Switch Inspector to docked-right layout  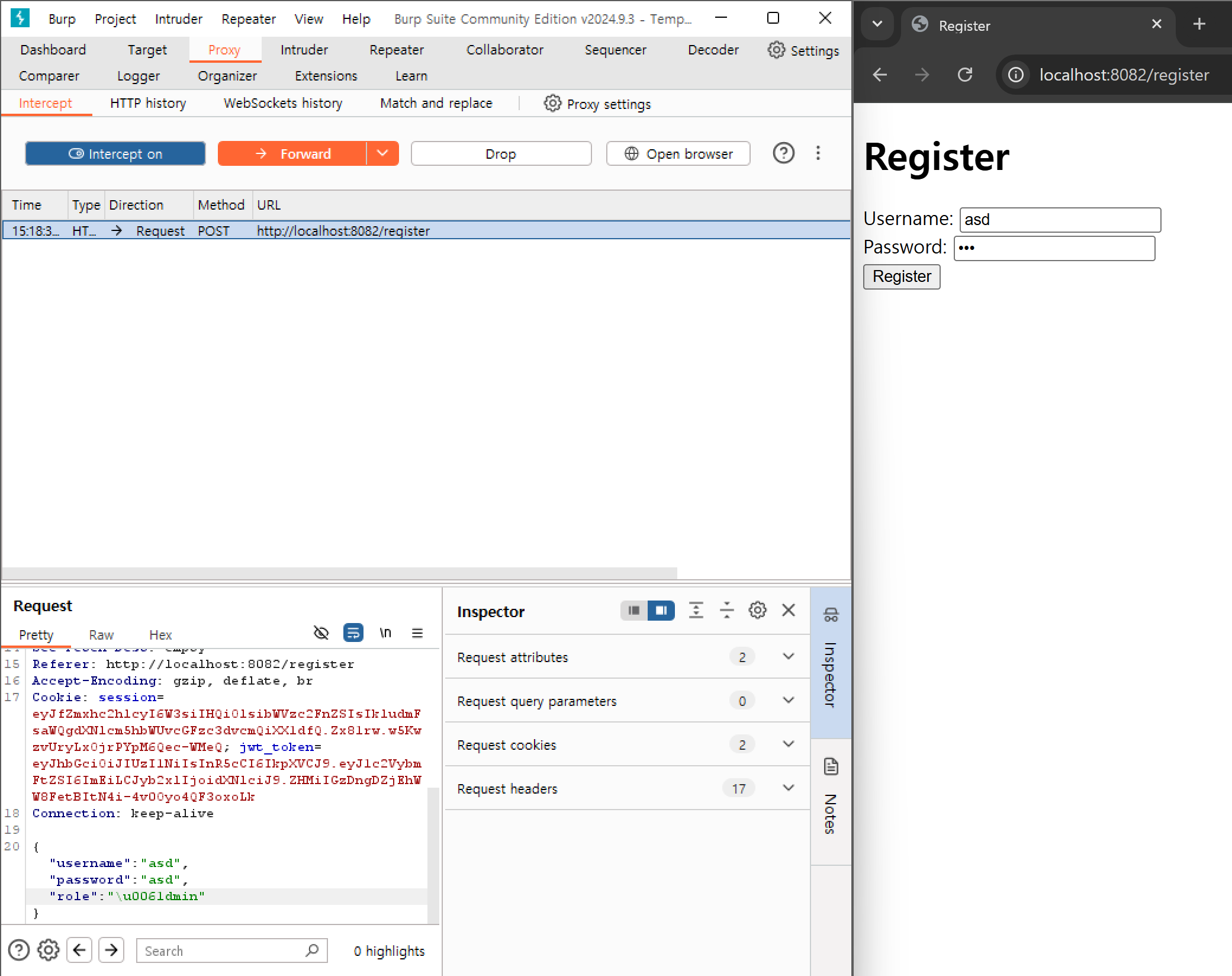tap(661, 611)
